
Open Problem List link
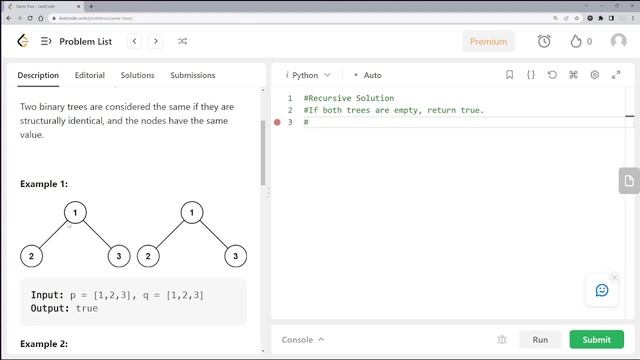click(85, 41)
